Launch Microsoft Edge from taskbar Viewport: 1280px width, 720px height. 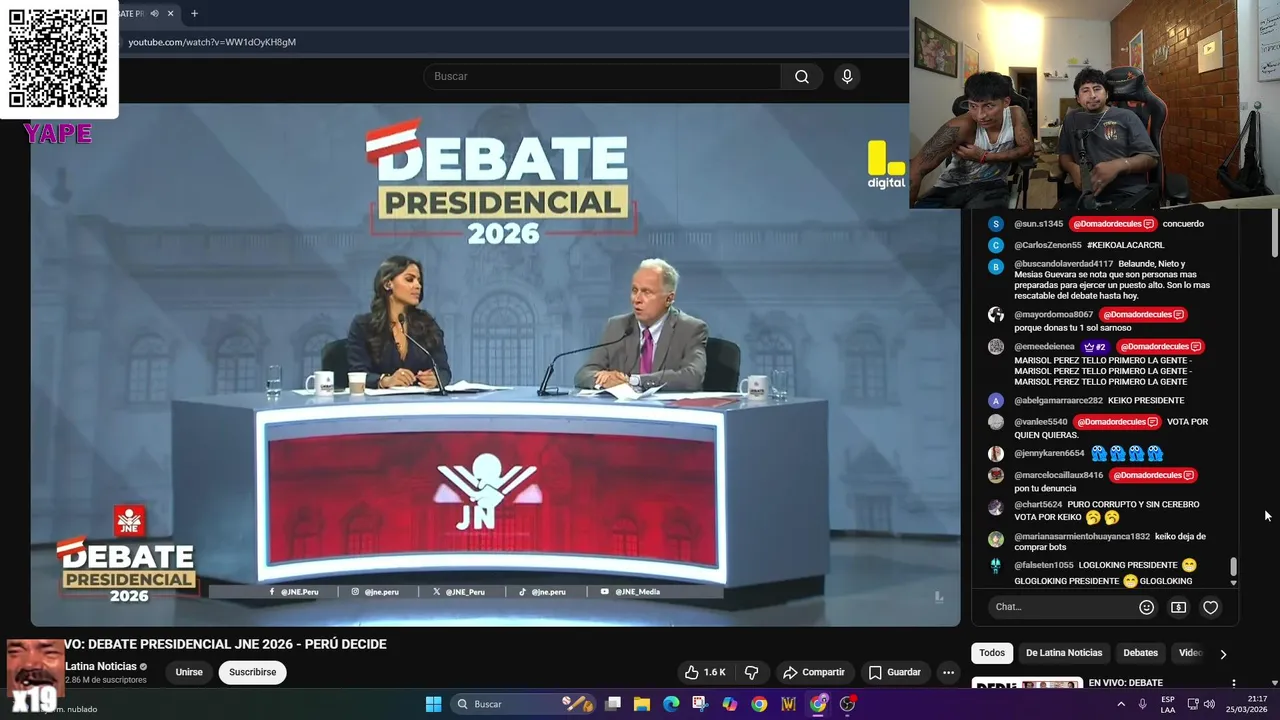click(671, 704)
